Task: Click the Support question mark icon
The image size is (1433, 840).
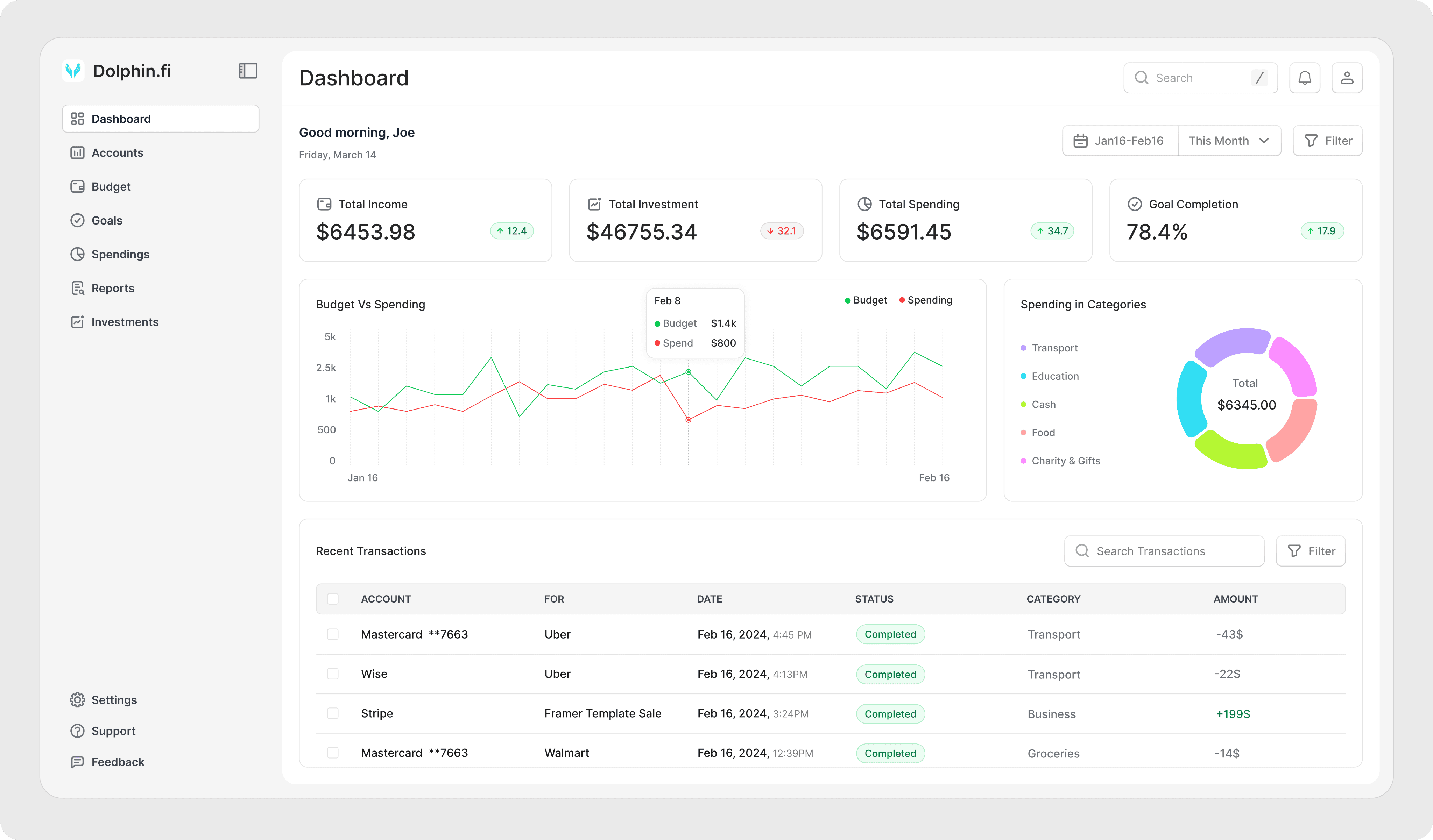Action: [x=77, y=731]
